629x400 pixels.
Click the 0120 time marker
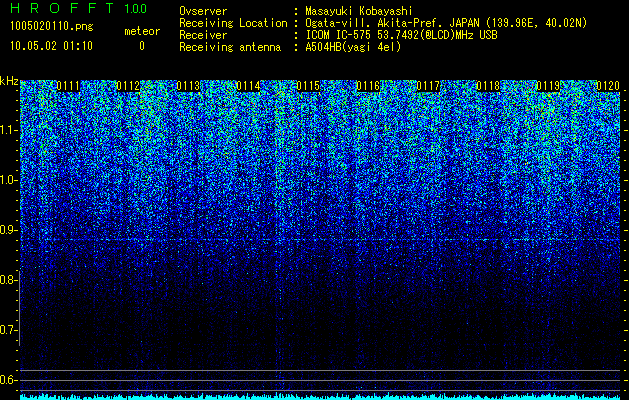coord(608,86)
